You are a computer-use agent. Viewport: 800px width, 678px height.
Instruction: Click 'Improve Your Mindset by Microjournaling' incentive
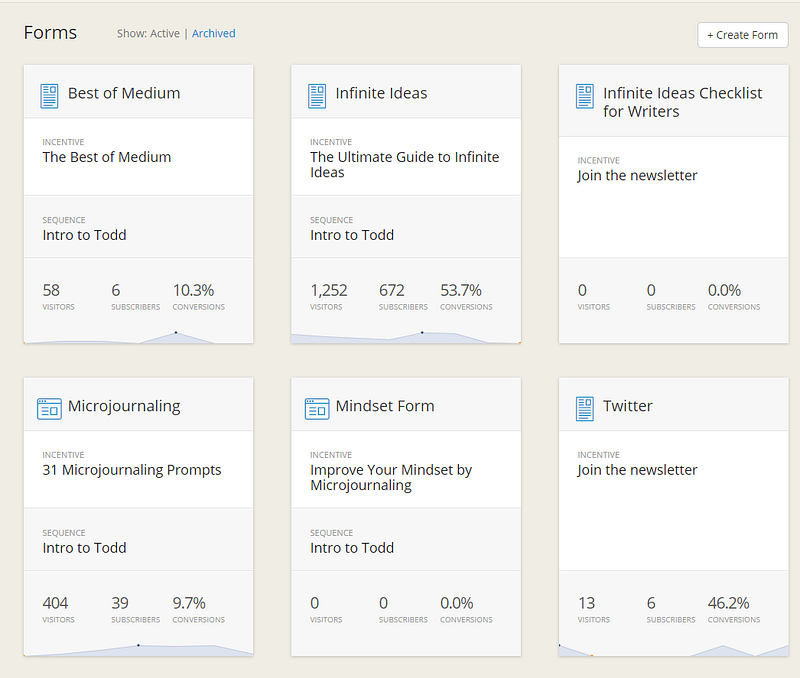coord(391,478)
